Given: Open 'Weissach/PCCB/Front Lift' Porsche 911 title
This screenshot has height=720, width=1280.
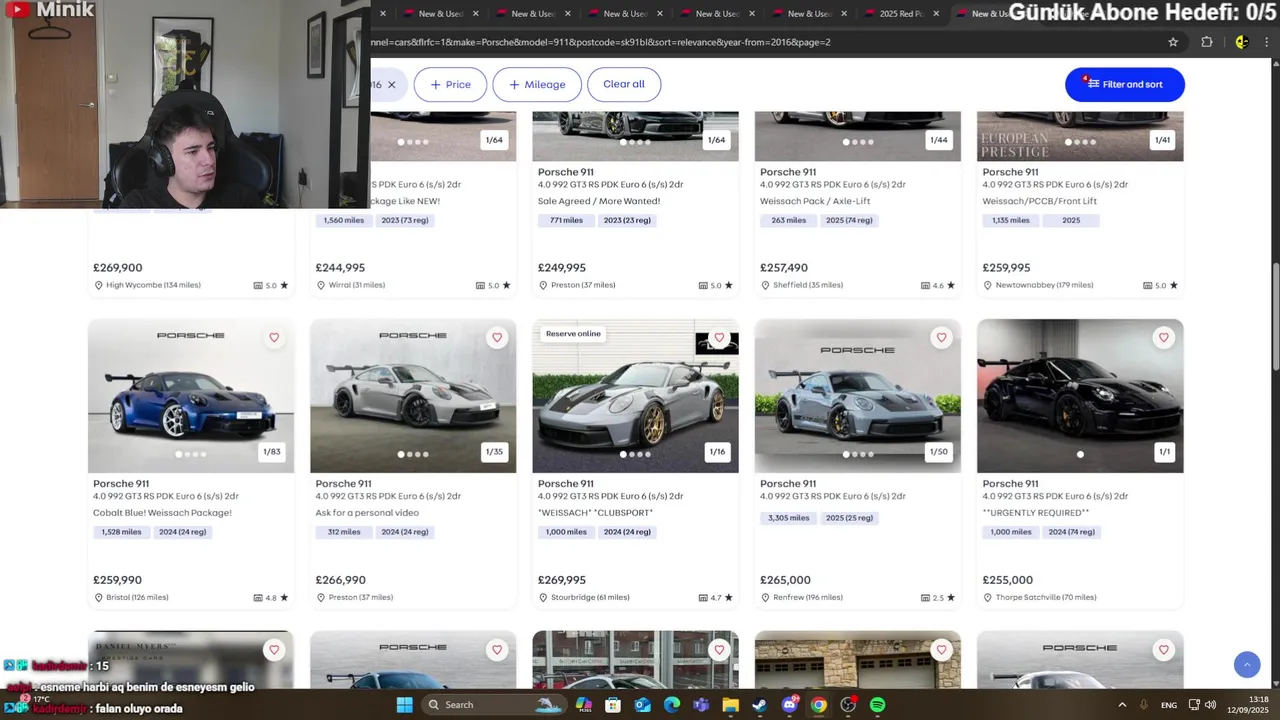Looking at the screenshot, I should tap(1010, 172).
